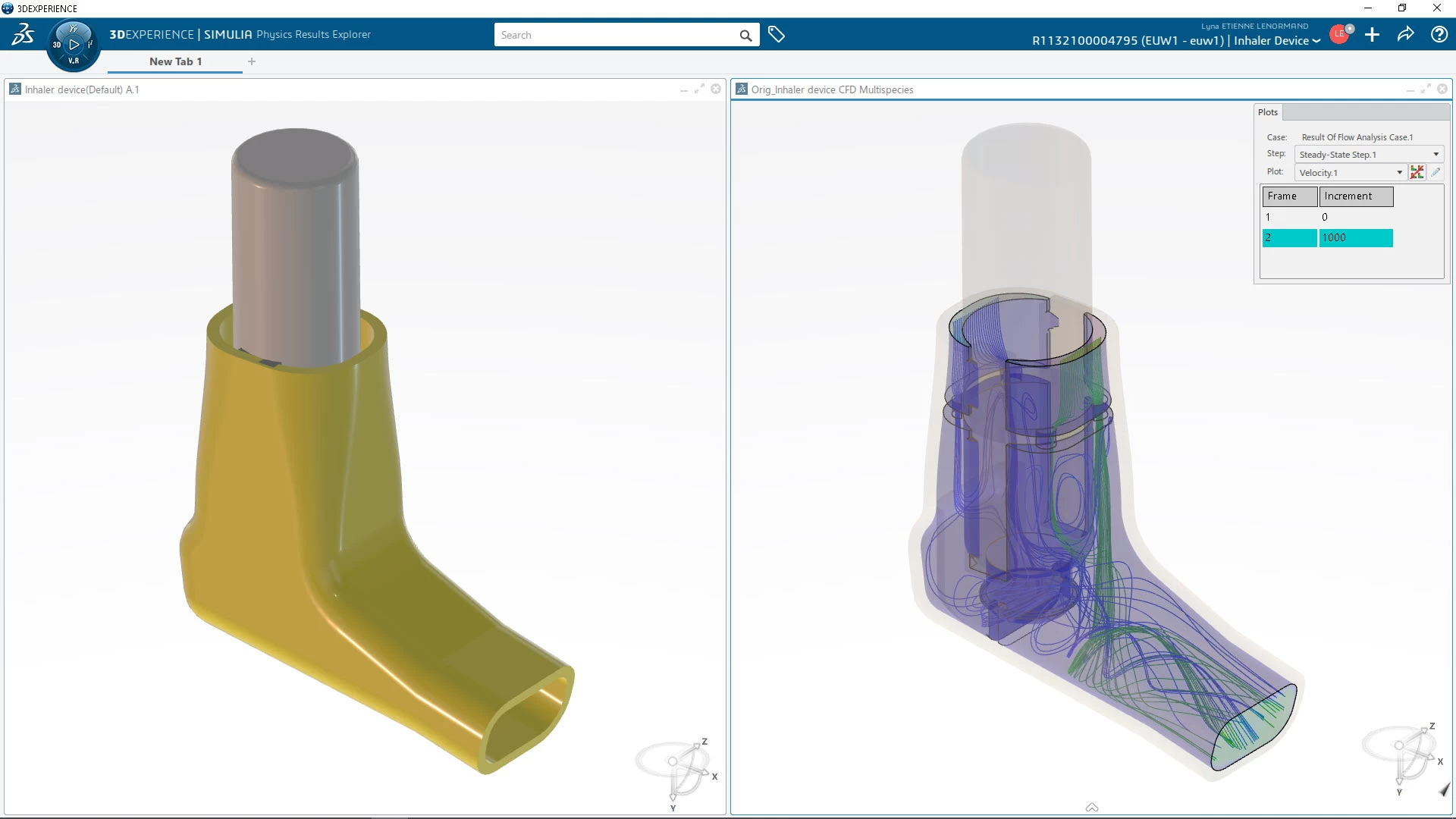Click the 3DS compass play button
Viewport: 1456px width, 819px height.
click(x=74, y=45)
